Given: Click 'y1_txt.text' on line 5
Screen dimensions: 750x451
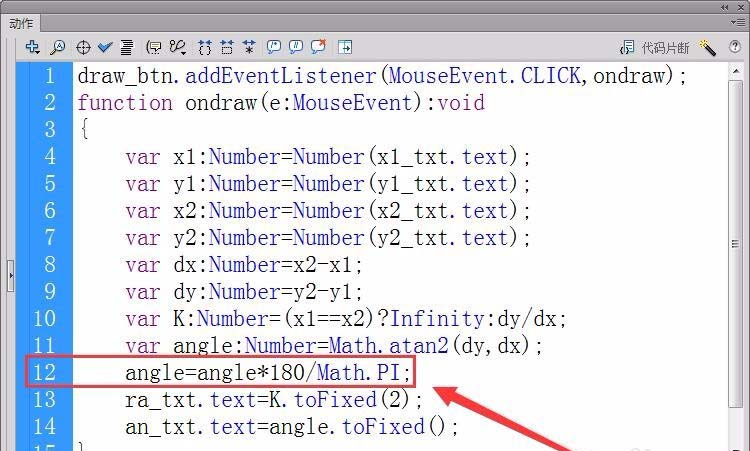Looking at the screenshot, I should pos(442,184).
